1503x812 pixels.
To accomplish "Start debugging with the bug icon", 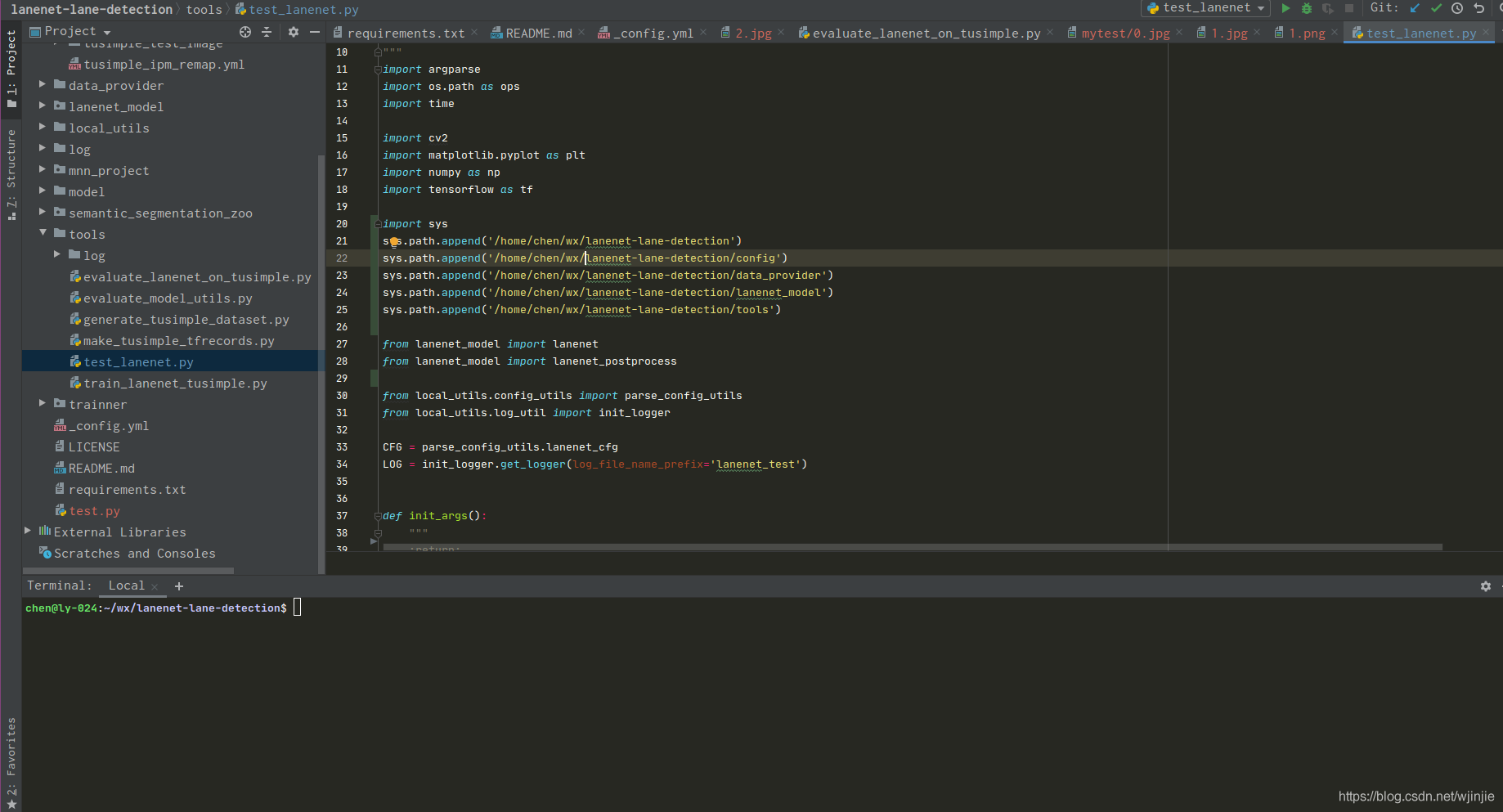I will click(x=1307, y=8).
